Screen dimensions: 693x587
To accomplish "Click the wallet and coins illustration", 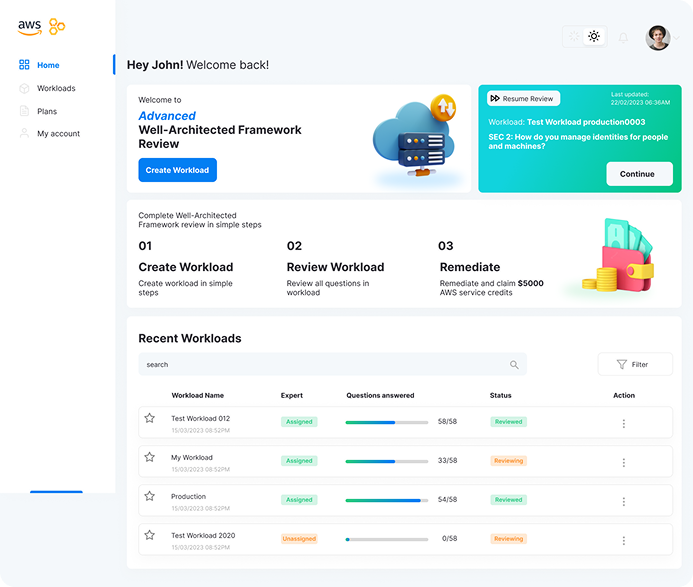I will pos(618,255).
